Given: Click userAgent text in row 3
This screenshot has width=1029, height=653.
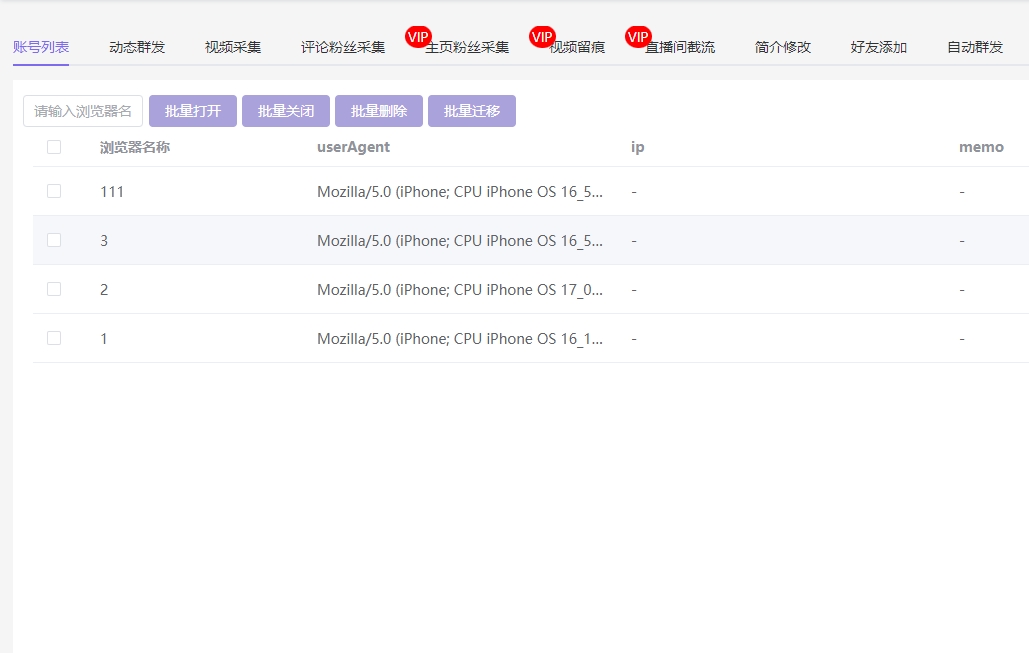Looking at the screenshot, I should tap(460, 241).
